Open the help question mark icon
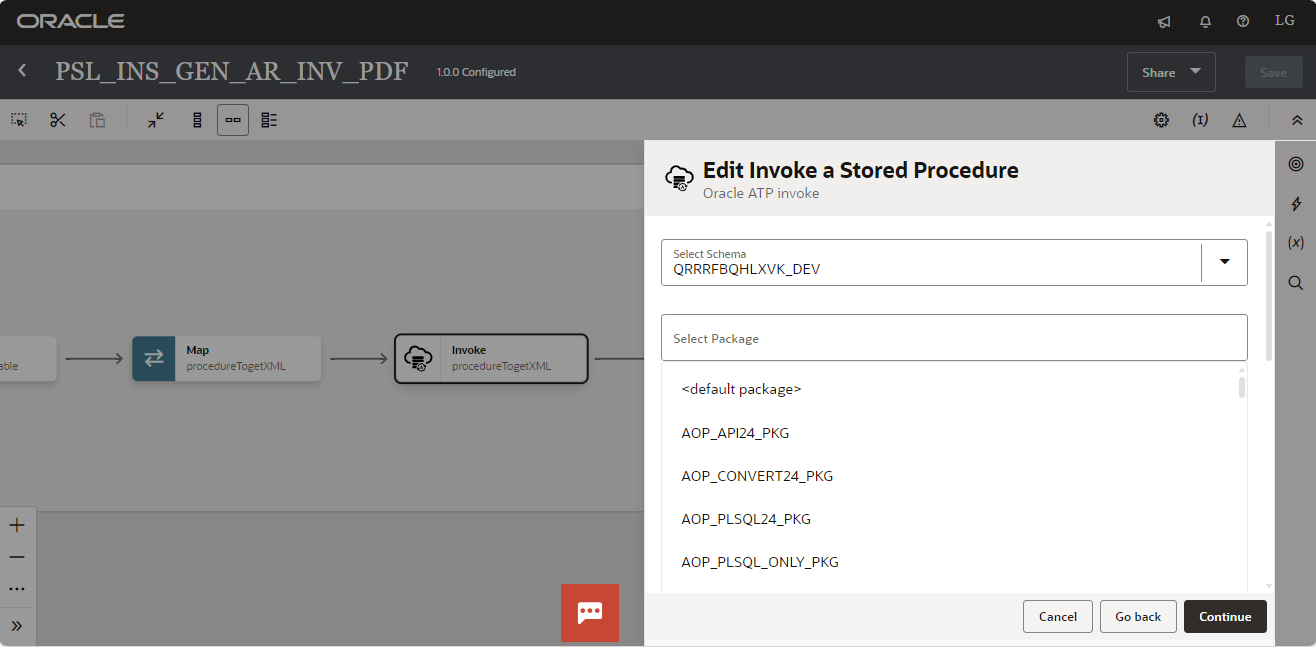The image size is (1316, 647). click(x=1243, y=21)
